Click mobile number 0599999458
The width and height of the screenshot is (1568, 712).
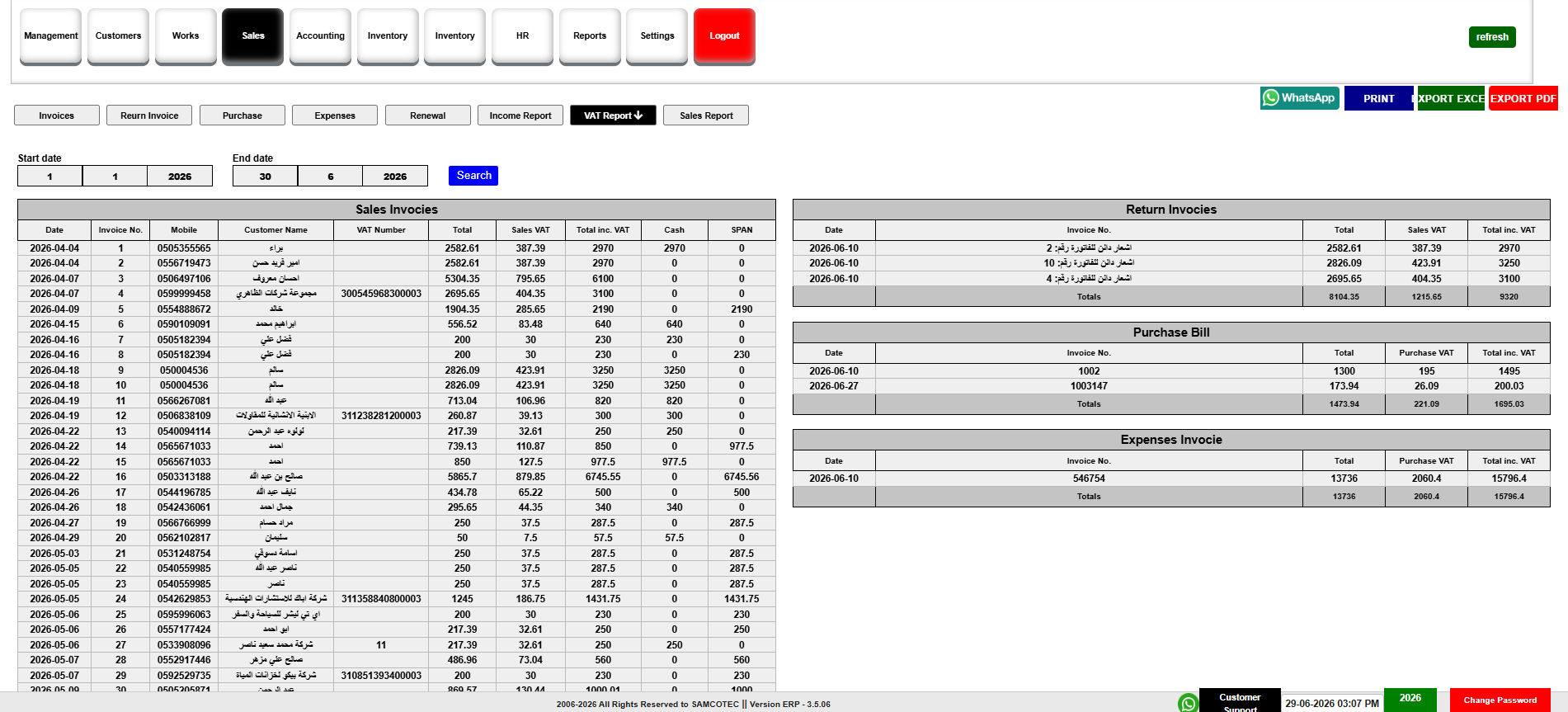pyautogui.click(x=184, y=294)
